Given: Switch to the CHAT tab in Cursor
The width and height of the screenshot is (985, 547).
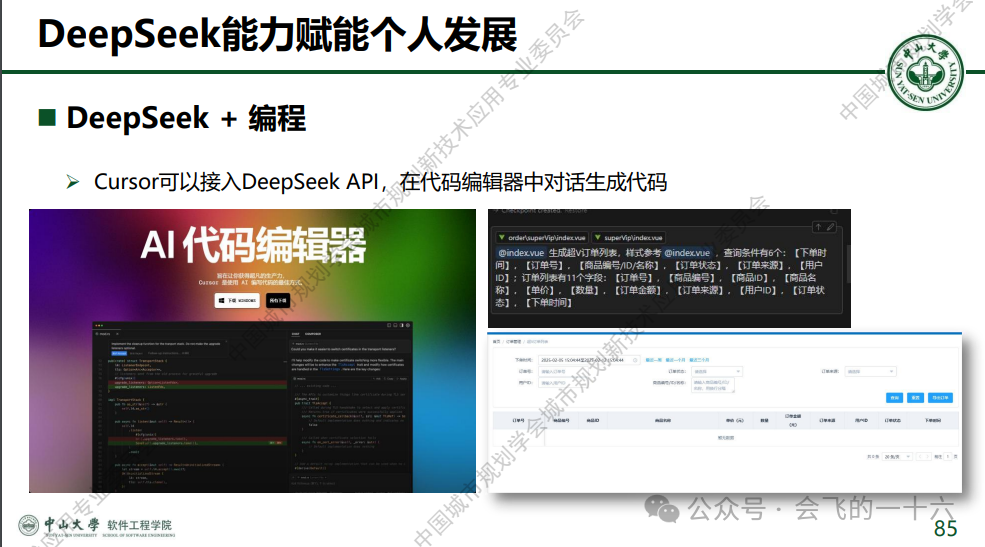Looking at the screenshot, I should pyautogui.click(x=295, y=334).
